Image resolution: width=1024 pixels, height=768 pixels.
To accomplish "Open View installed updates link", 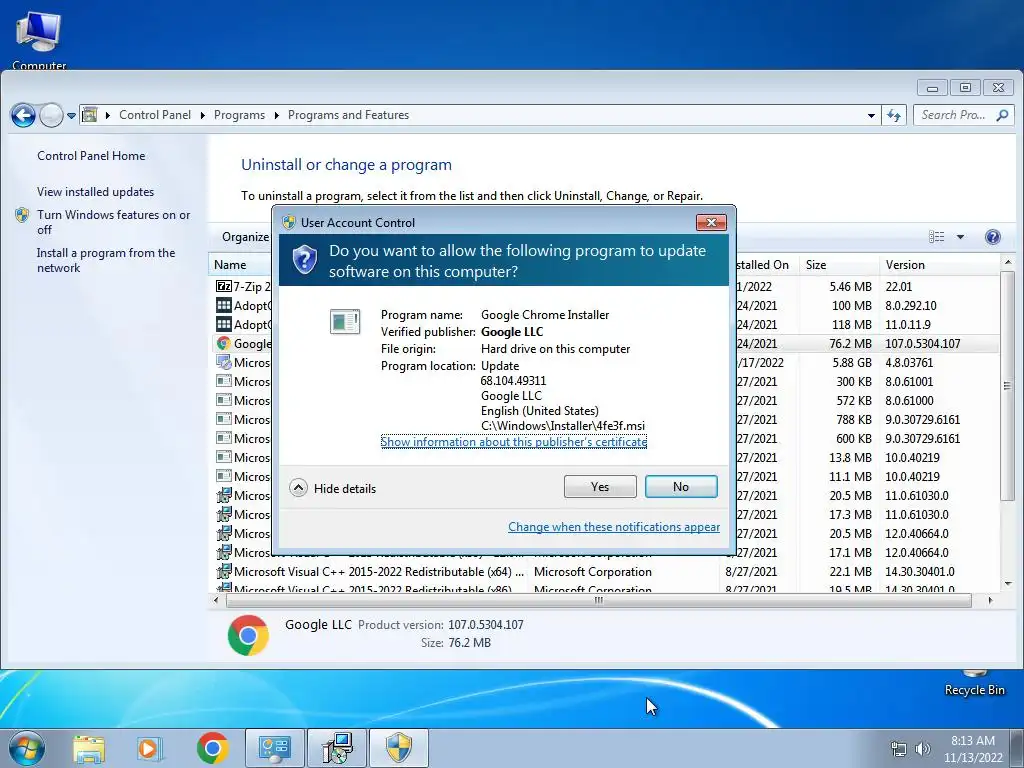I will point(95,191).
